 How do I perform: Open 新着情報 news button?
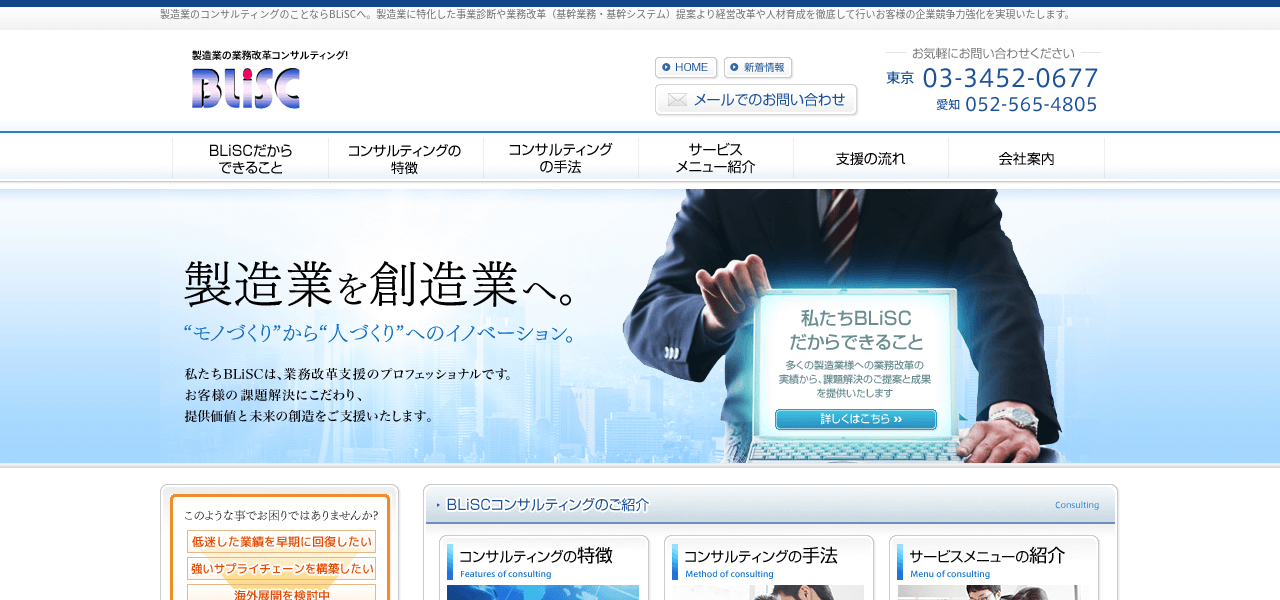758,68
